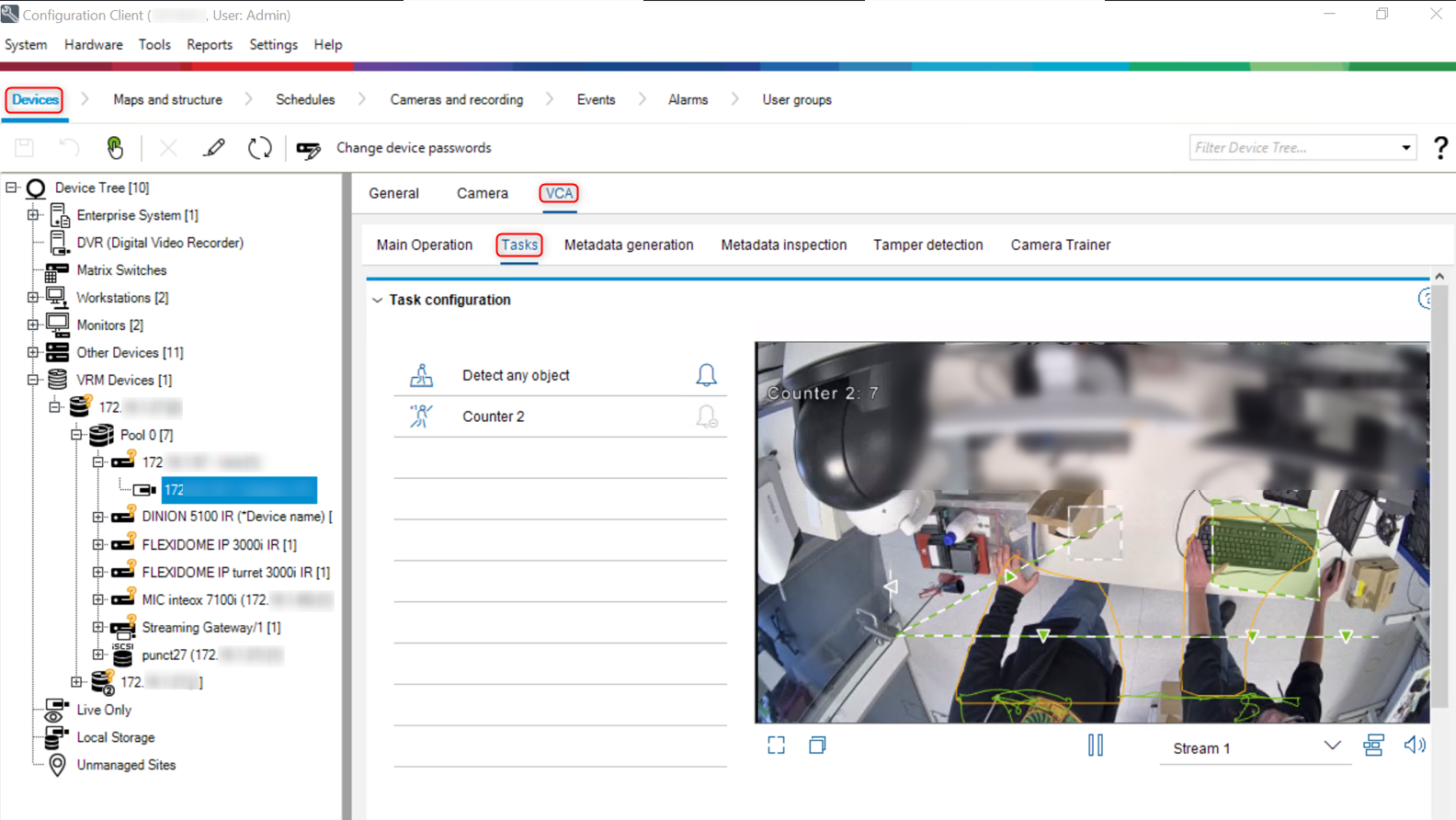Mute audio with the speaker icon
Screen dimensions: 1456x820
coord(1415,746)
